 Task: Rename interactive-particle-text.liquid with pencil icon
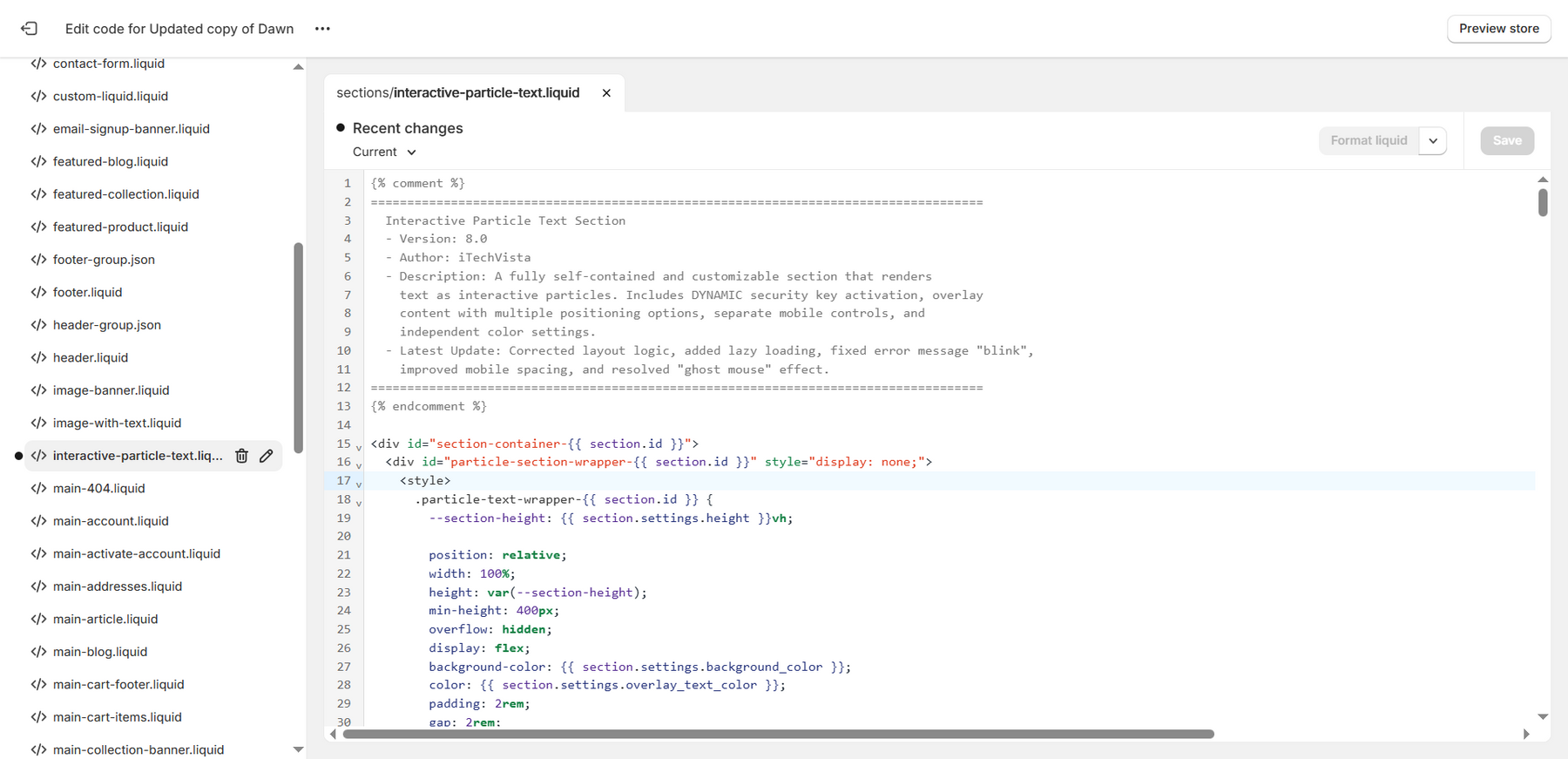pos(267,456)
